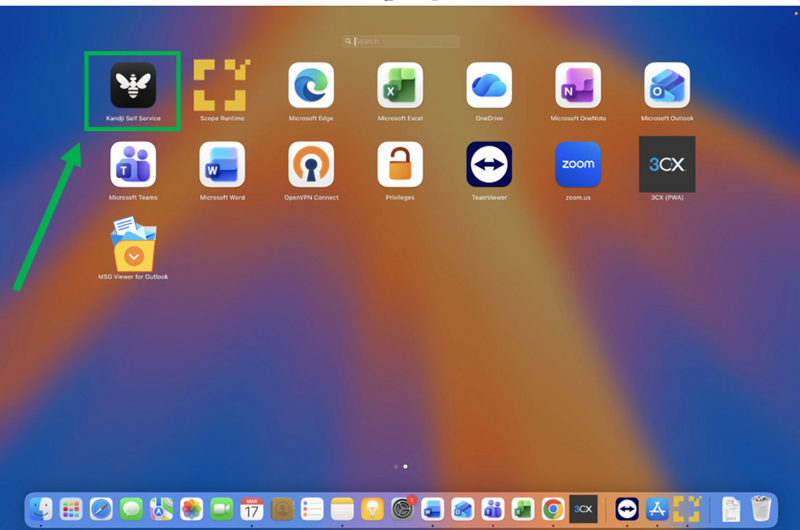Open Contacts from the Dock

click(x=282, y=509)
